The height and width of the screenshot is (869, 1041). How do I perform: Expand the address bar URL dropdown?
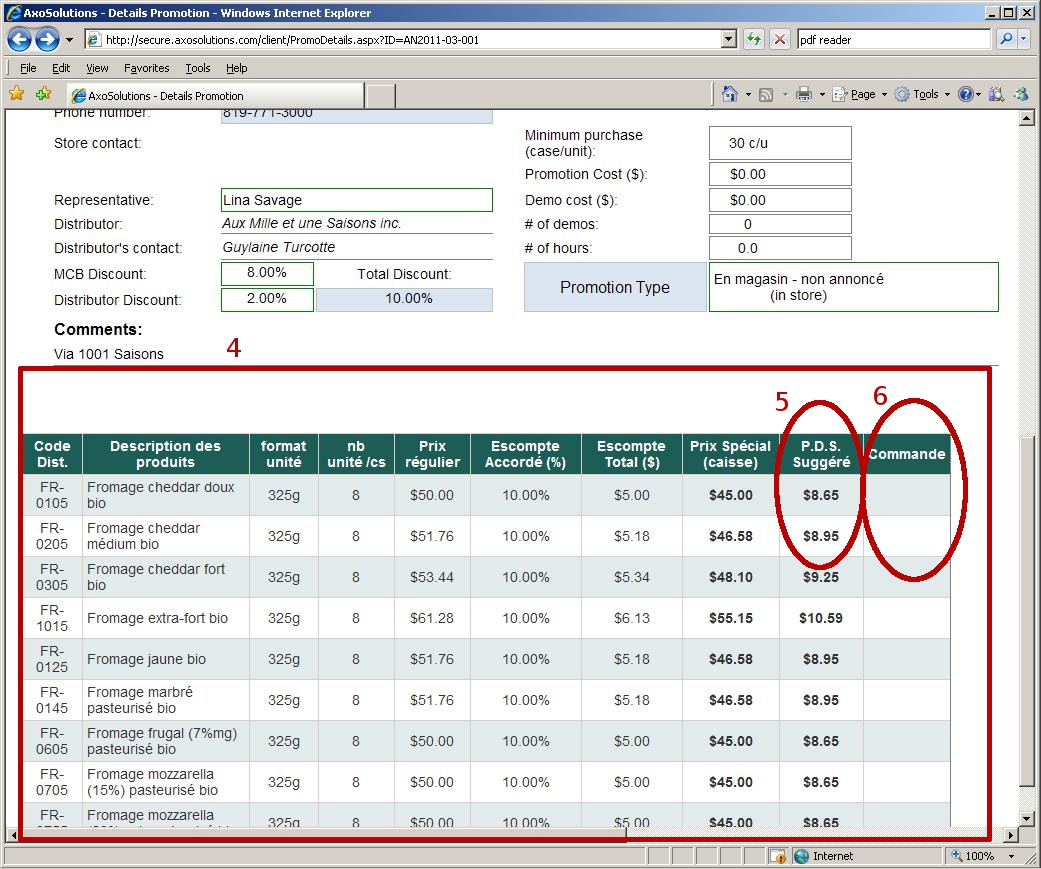tap(729, 39)
